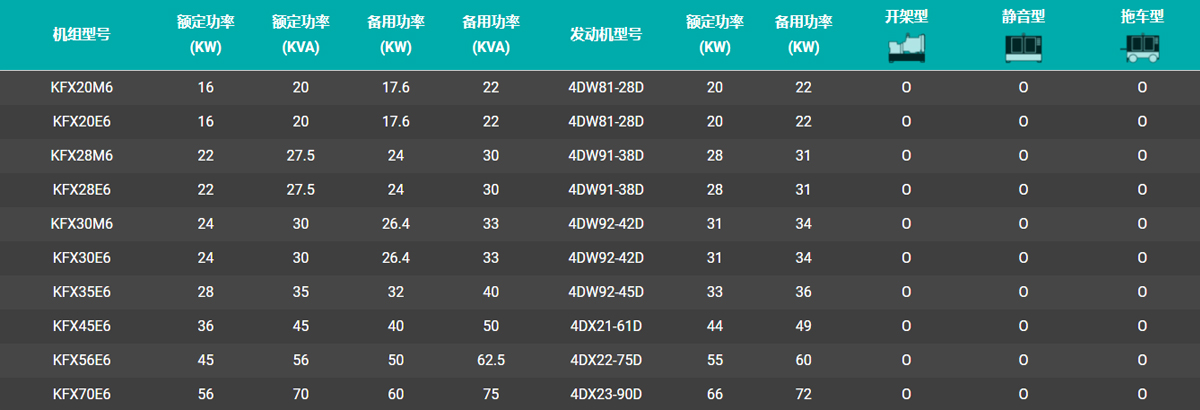This screenshot has height=410, width=1200.
Task: Click the 62.5 standby KVA value
Action: pos(490,360)
